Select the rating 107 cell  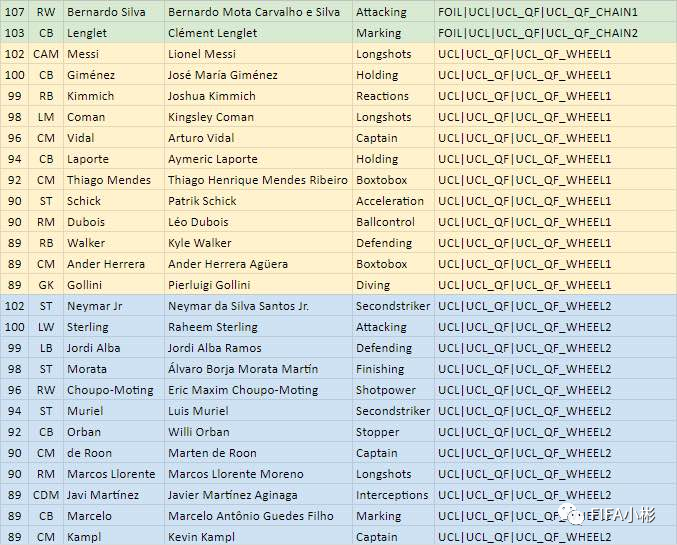coord(15,12)
